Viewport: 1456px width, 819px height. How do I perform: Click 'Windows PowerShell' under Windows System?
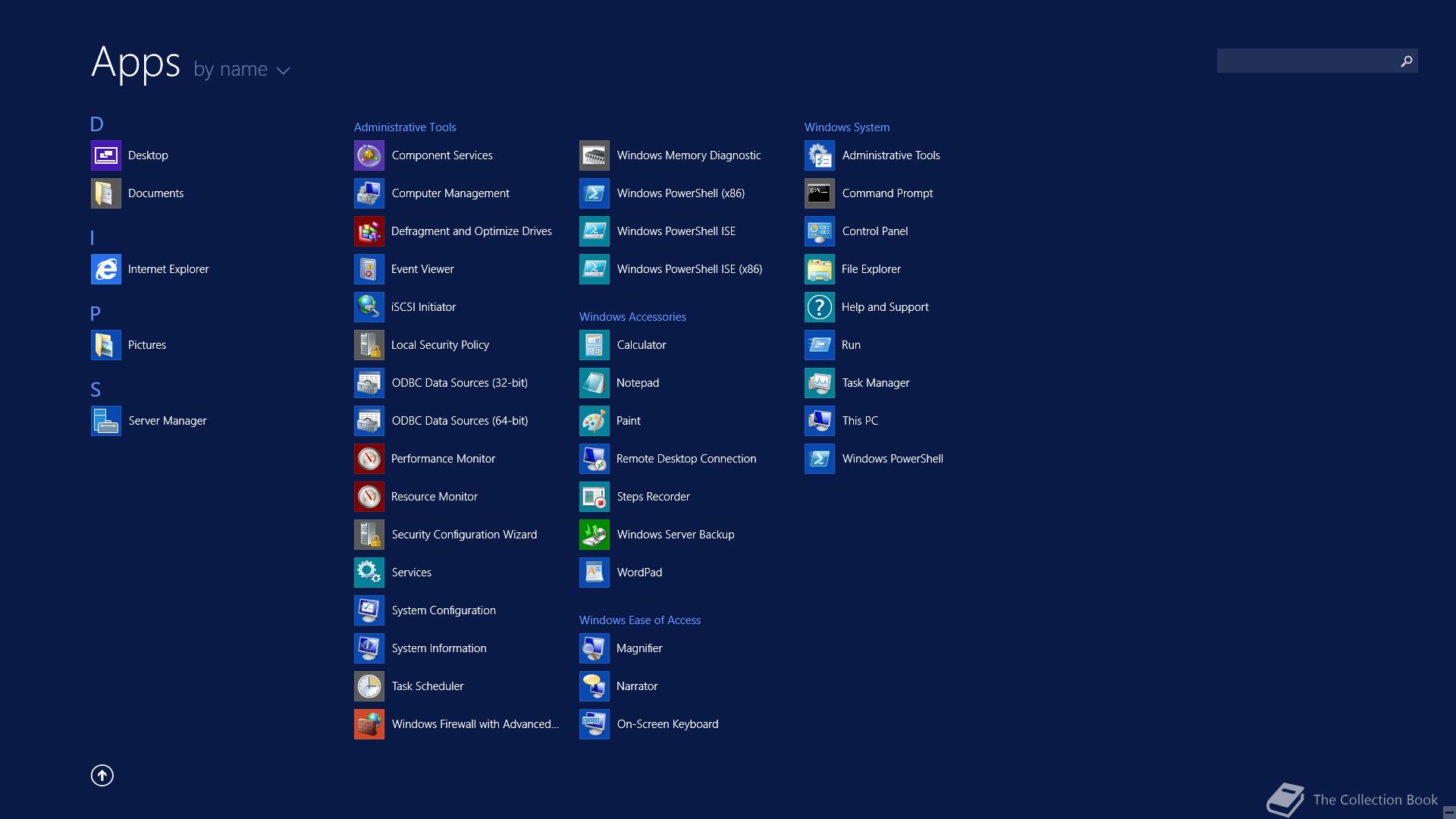(x=893, y=459)
